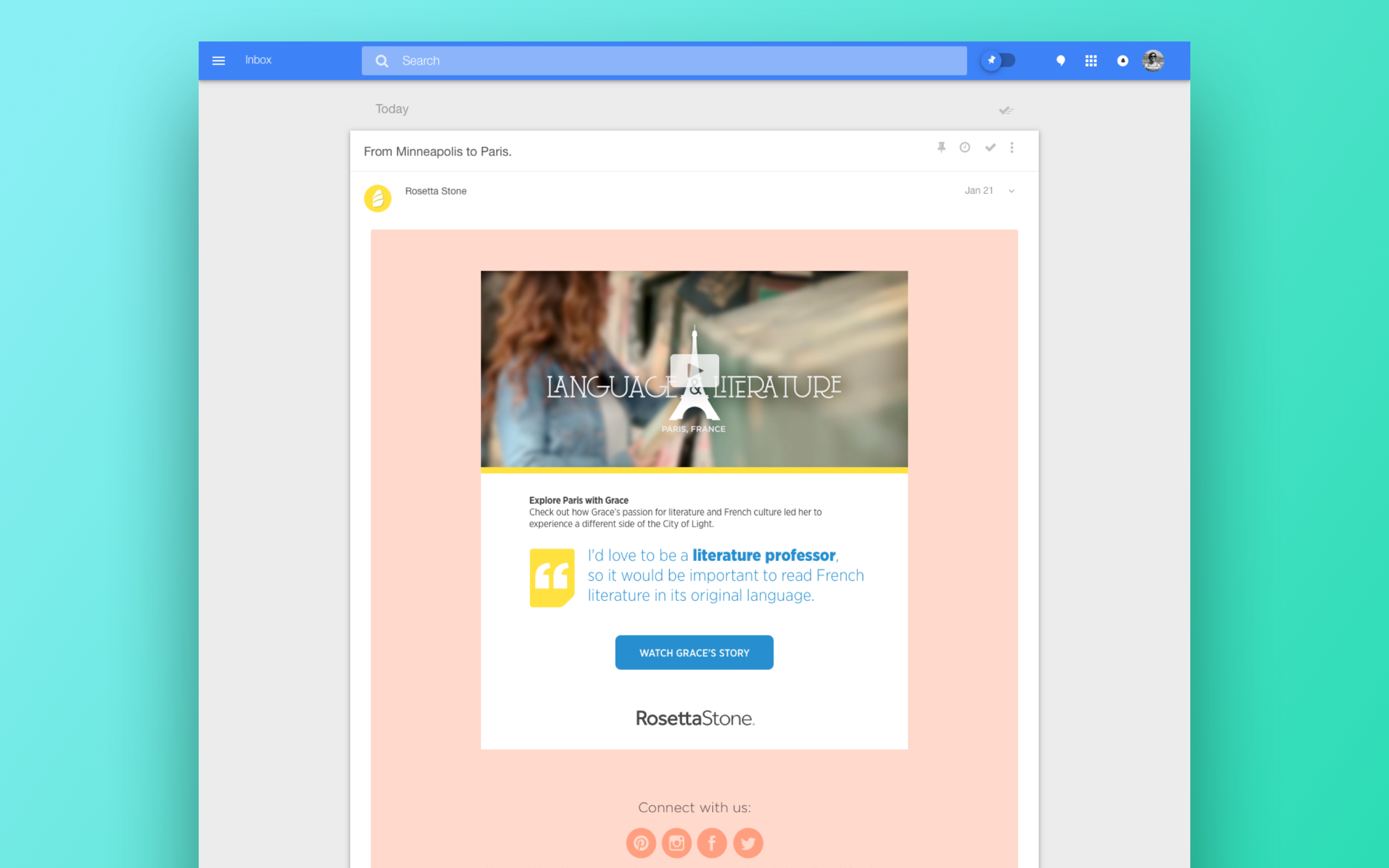Open the account profile avatar

coord(1153,61)
